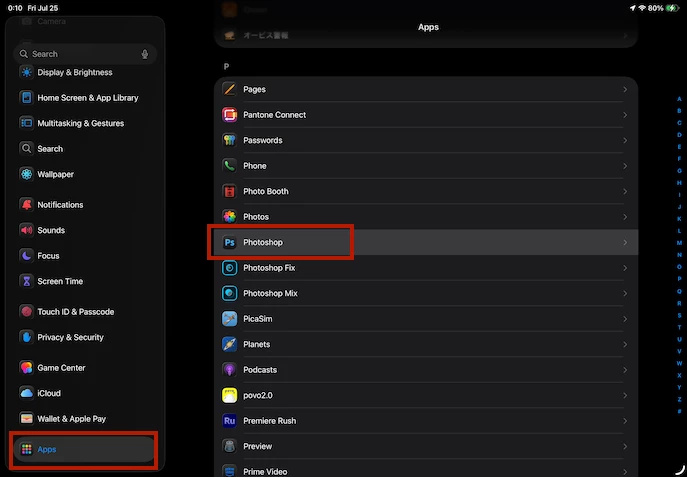Image resolution: width=687 pixels, height=477 pixels.
Task: Jump to letter A in the index
Action: coord(680,99)
